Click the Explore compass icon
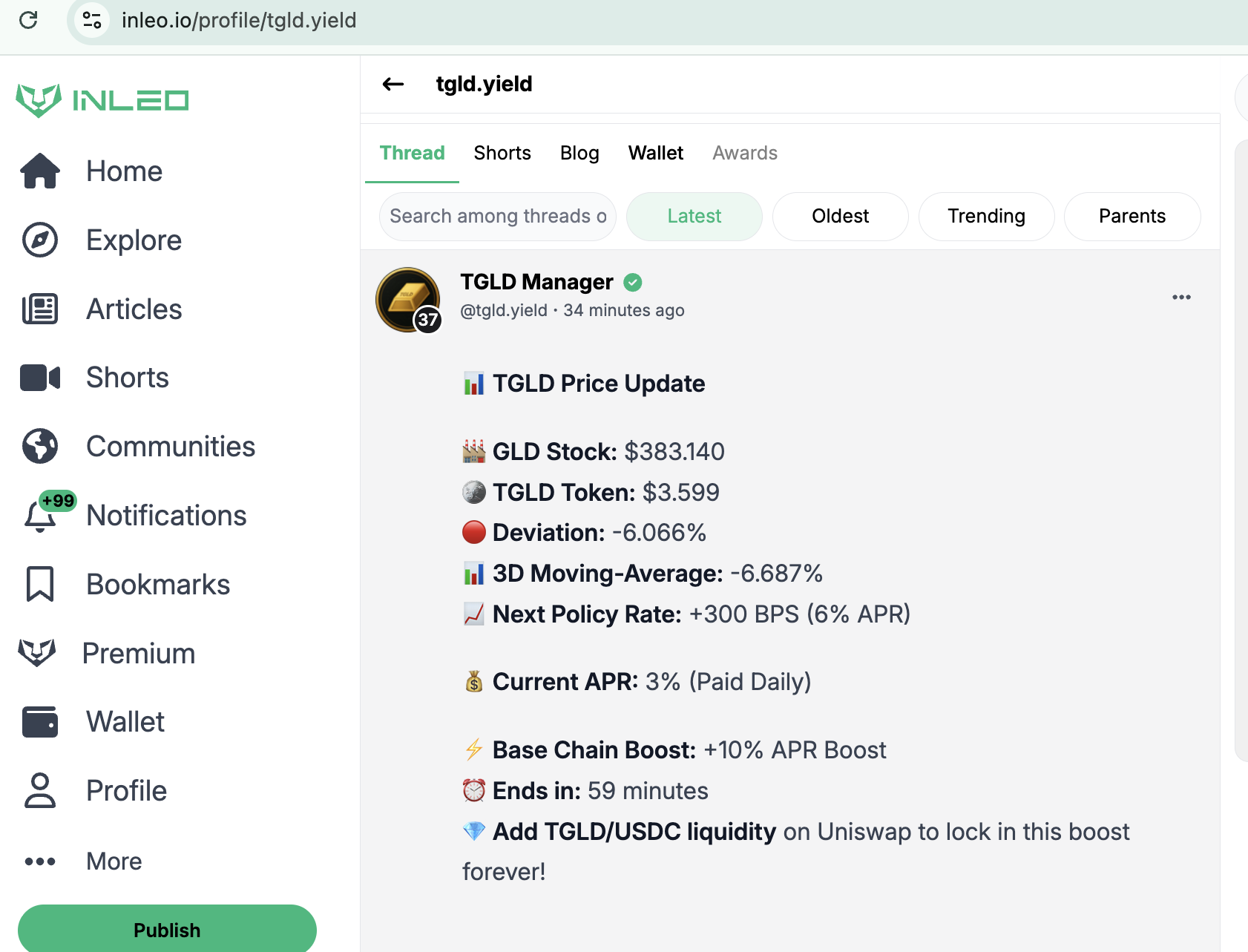Screen dimensions: 1248x952 [40, 240]
